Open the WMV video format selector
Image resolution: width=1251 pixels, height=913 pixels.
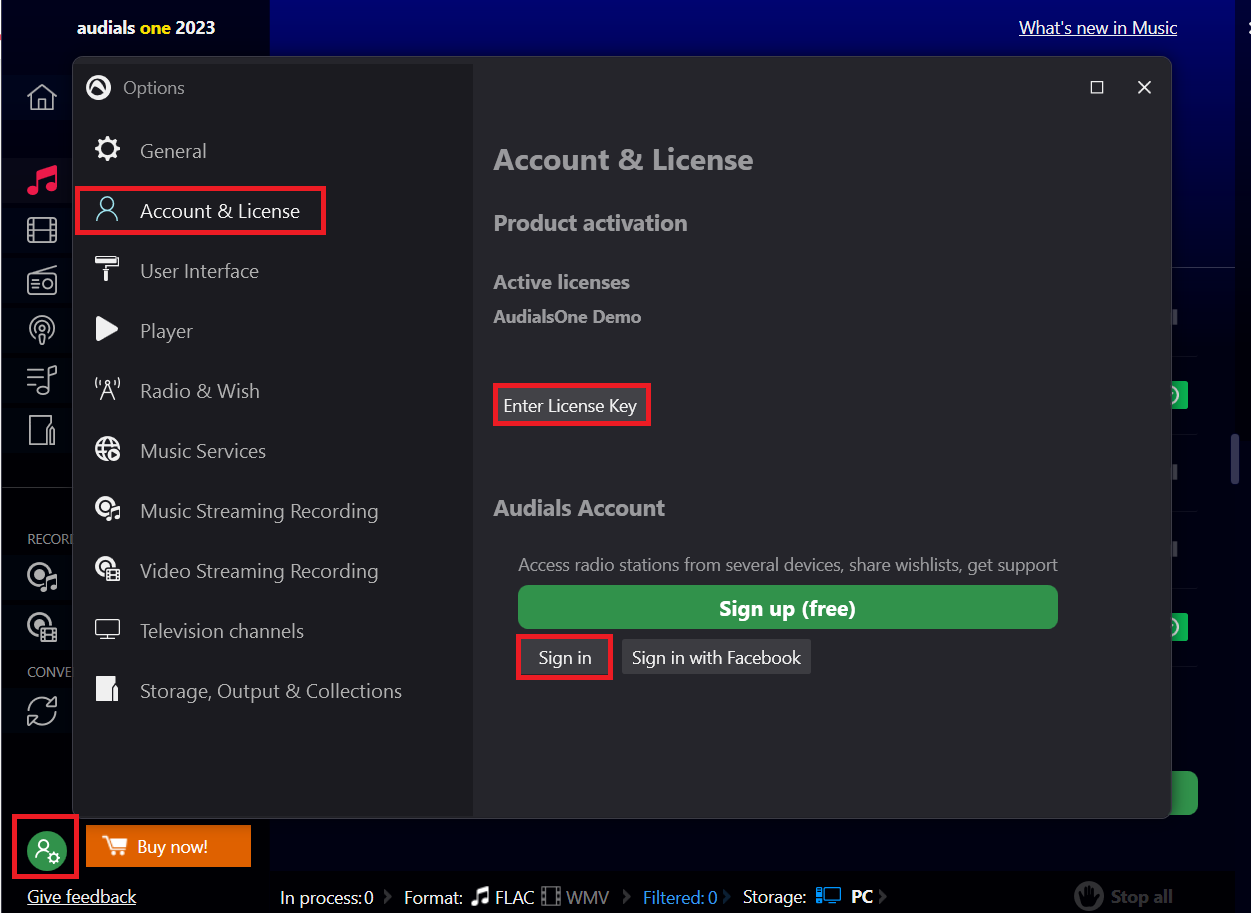575,897
